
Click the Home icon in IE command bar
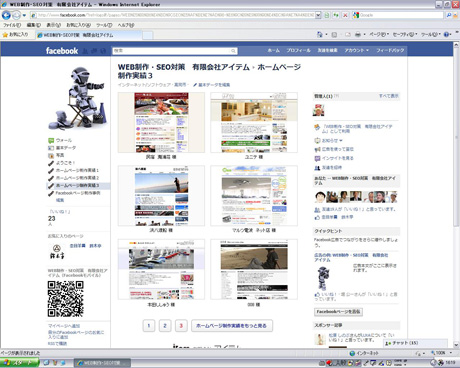(x=320, y=35)
